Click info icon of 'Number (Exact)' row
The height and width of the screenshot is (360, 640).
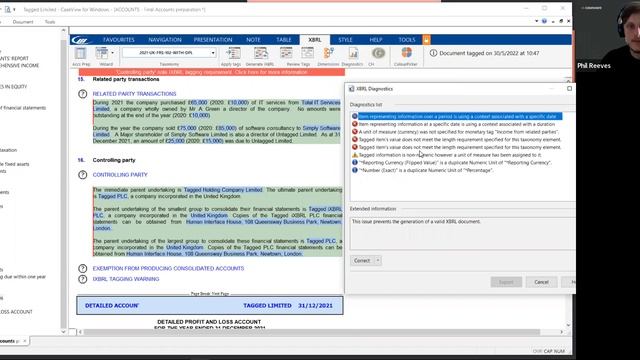(x=355, y=170)
